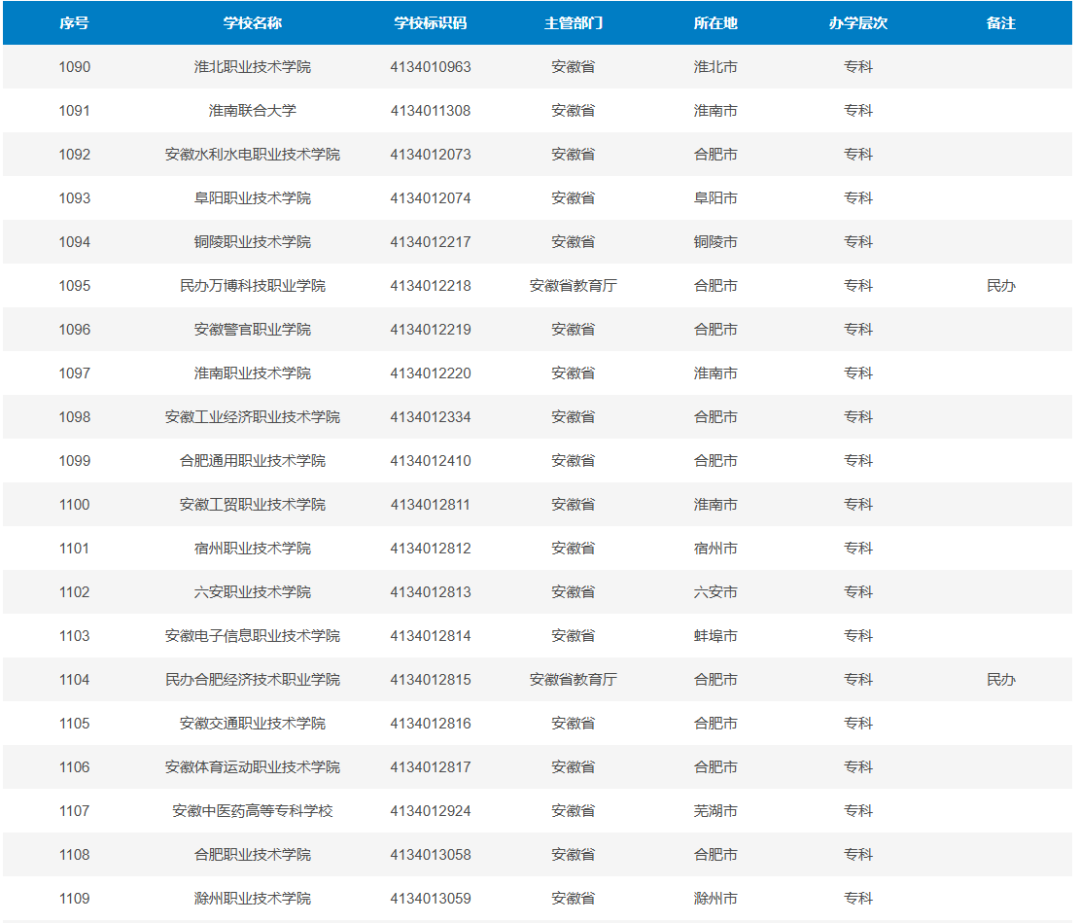Select 滁州职业技术学院 school name

click(x=252, y=898)
